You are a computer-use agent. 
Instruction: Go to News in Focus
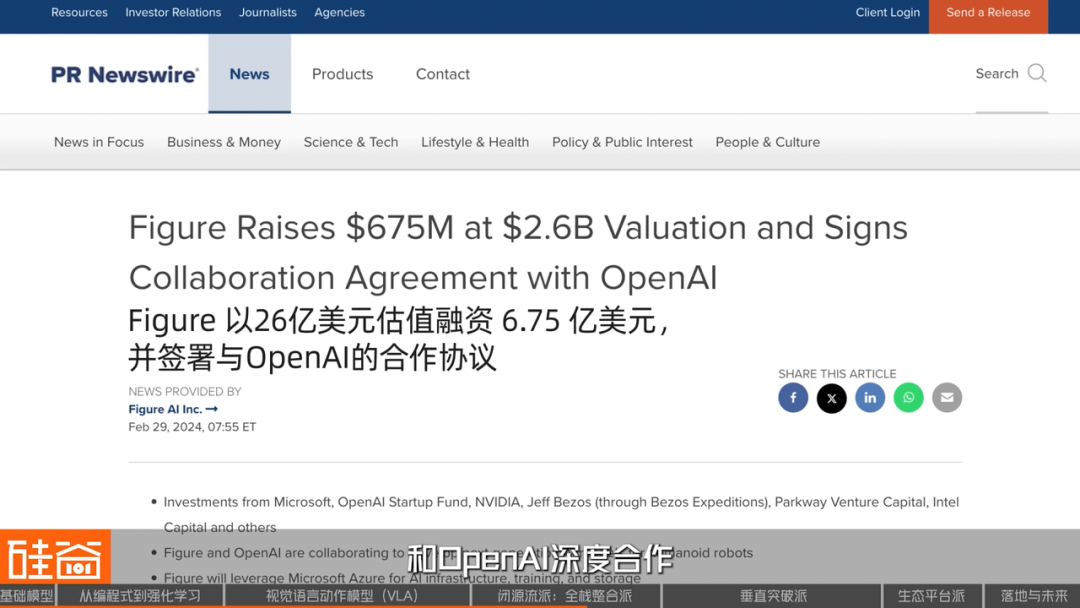point(99,142)
